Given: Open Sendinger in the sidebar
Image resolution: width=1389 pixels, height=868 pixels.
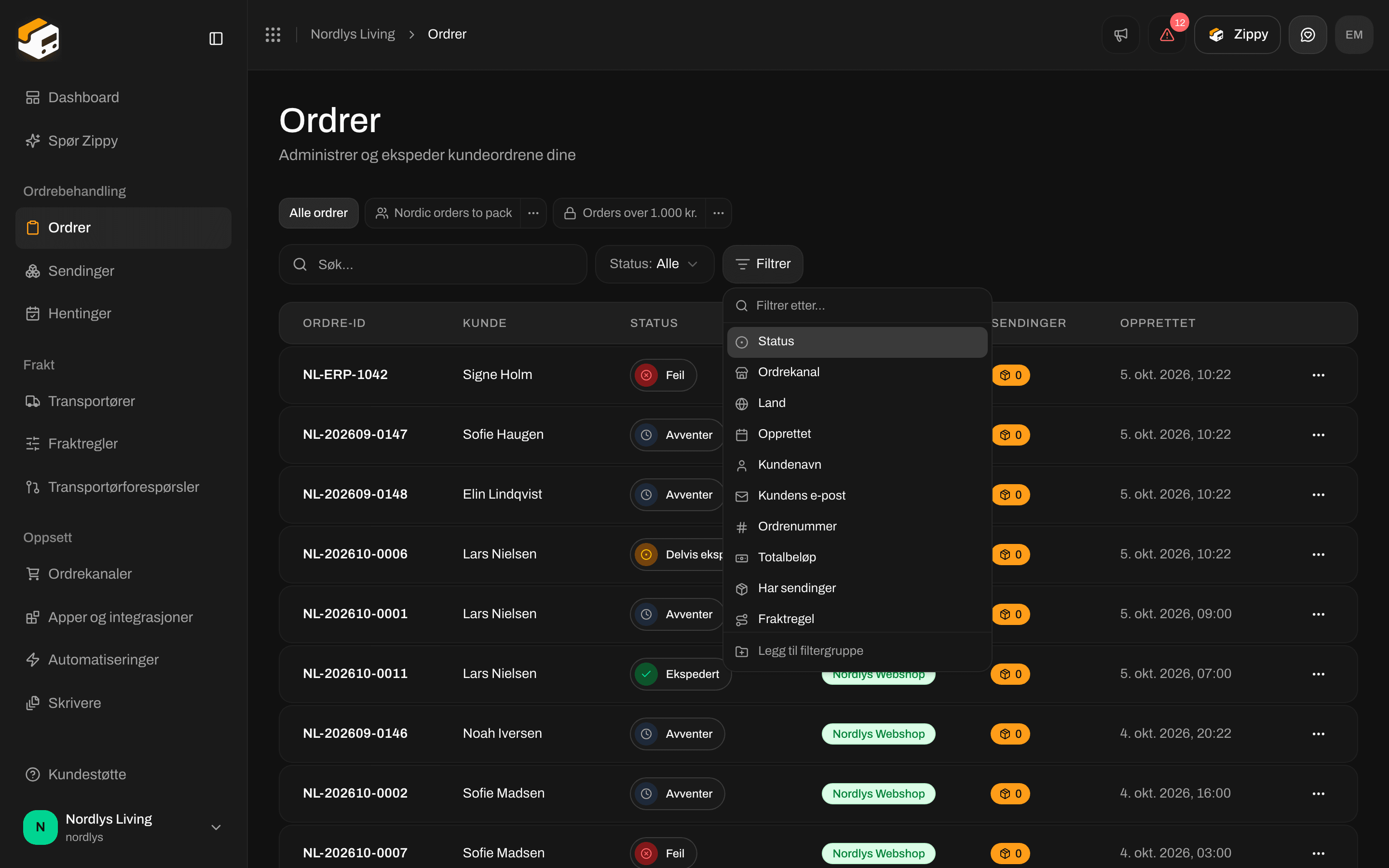Looking at the screenshot, I should [x=123, y=271].
